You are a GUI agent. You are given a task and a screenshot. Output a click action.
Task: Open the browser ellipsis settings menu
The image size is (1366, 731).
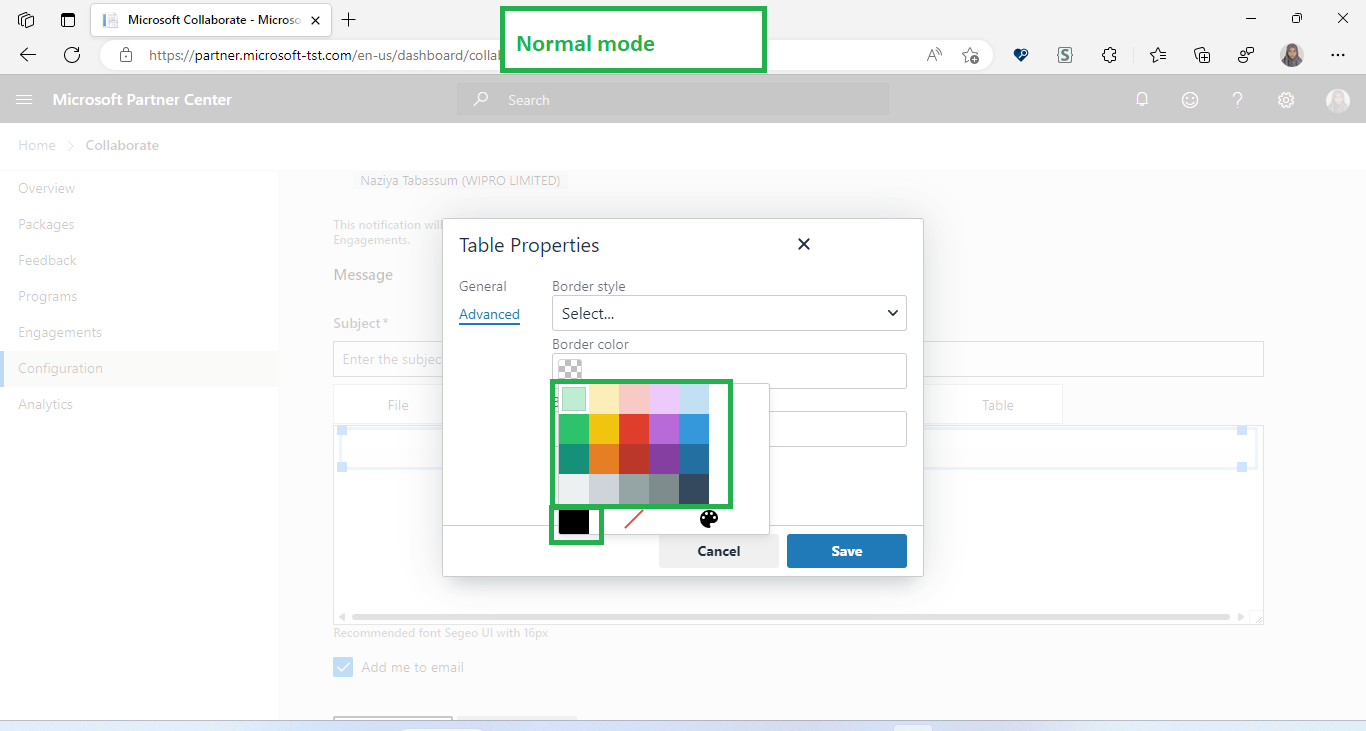[1337, 55]
